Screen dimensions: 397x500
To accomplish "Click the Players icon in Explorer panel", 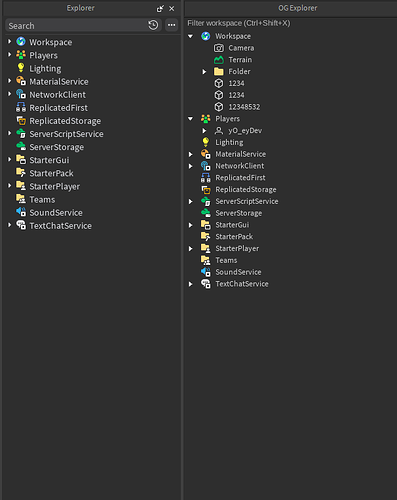I will coord(21,55).
